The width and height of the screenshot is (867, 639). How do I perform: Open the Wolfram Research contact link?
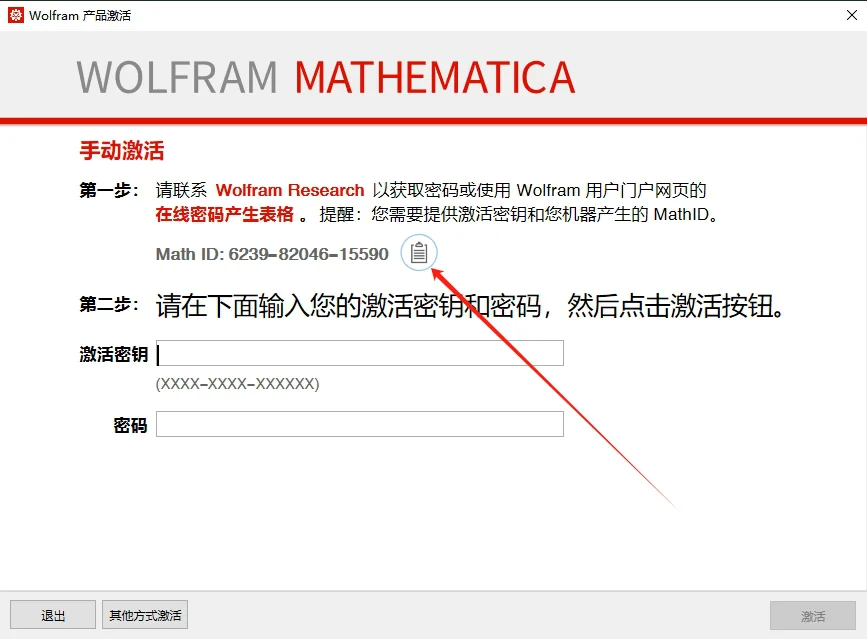(290, 190)
